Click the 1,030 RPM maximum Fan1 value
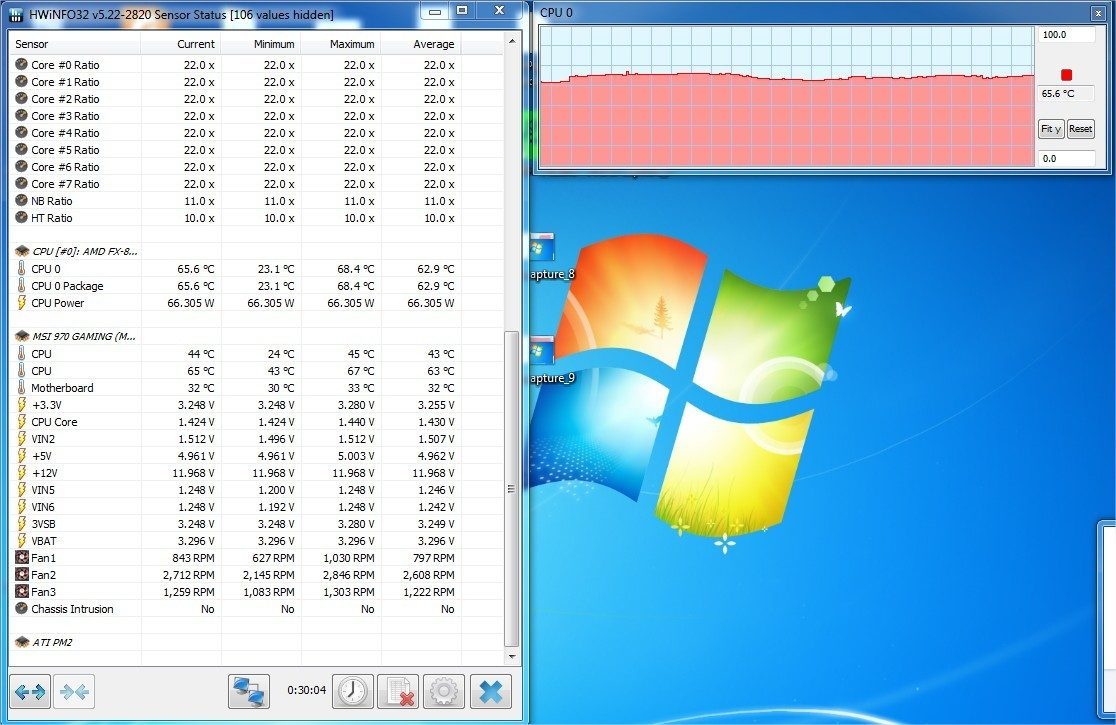The width and height of the screenshot is (1116, 725). 349,558
